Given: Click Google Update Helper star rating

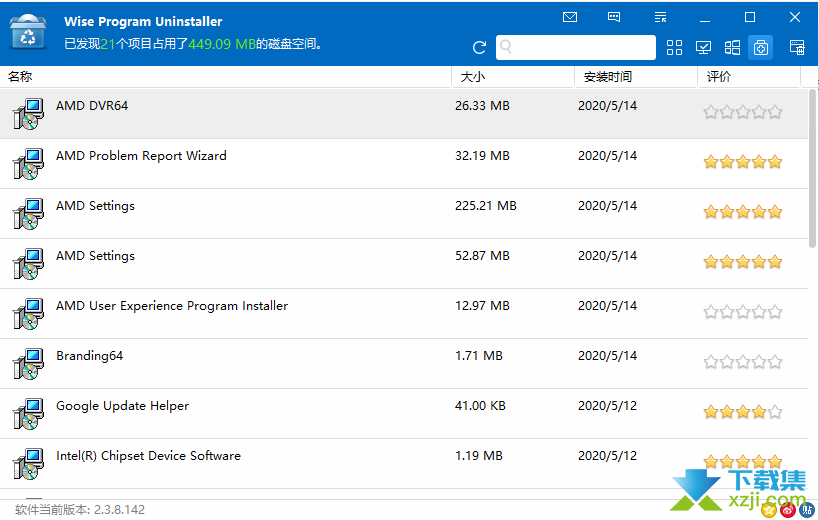Looking at the screenshot, I should [743, 412].
